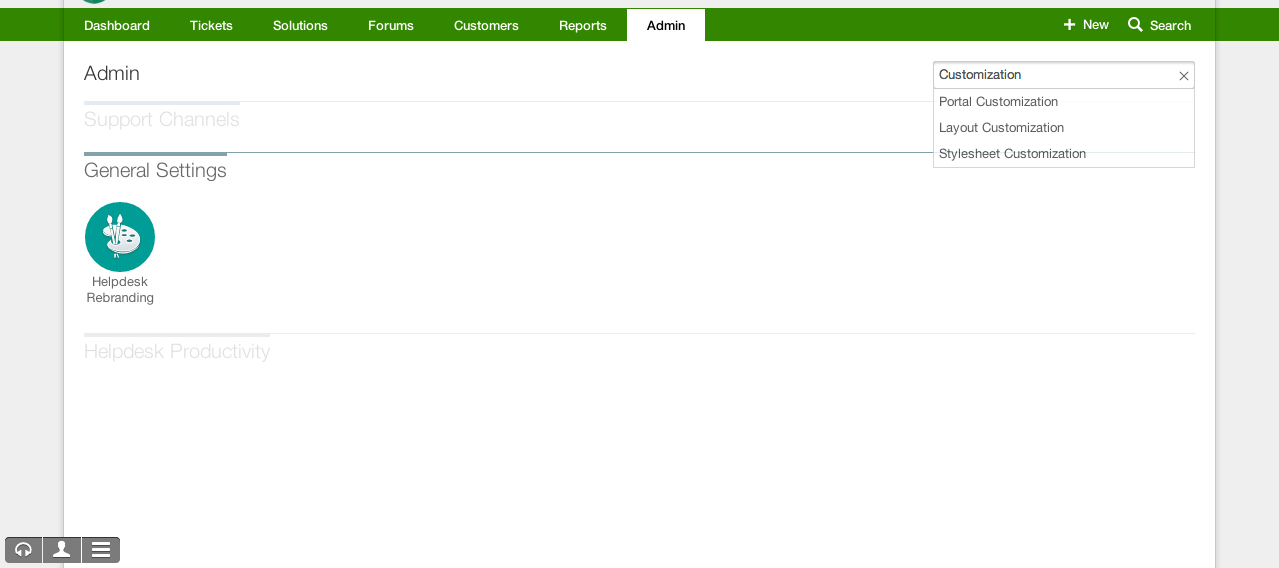Open Search with the magnifier icon
This screenshot has width=1279, height=568.
1160,25
